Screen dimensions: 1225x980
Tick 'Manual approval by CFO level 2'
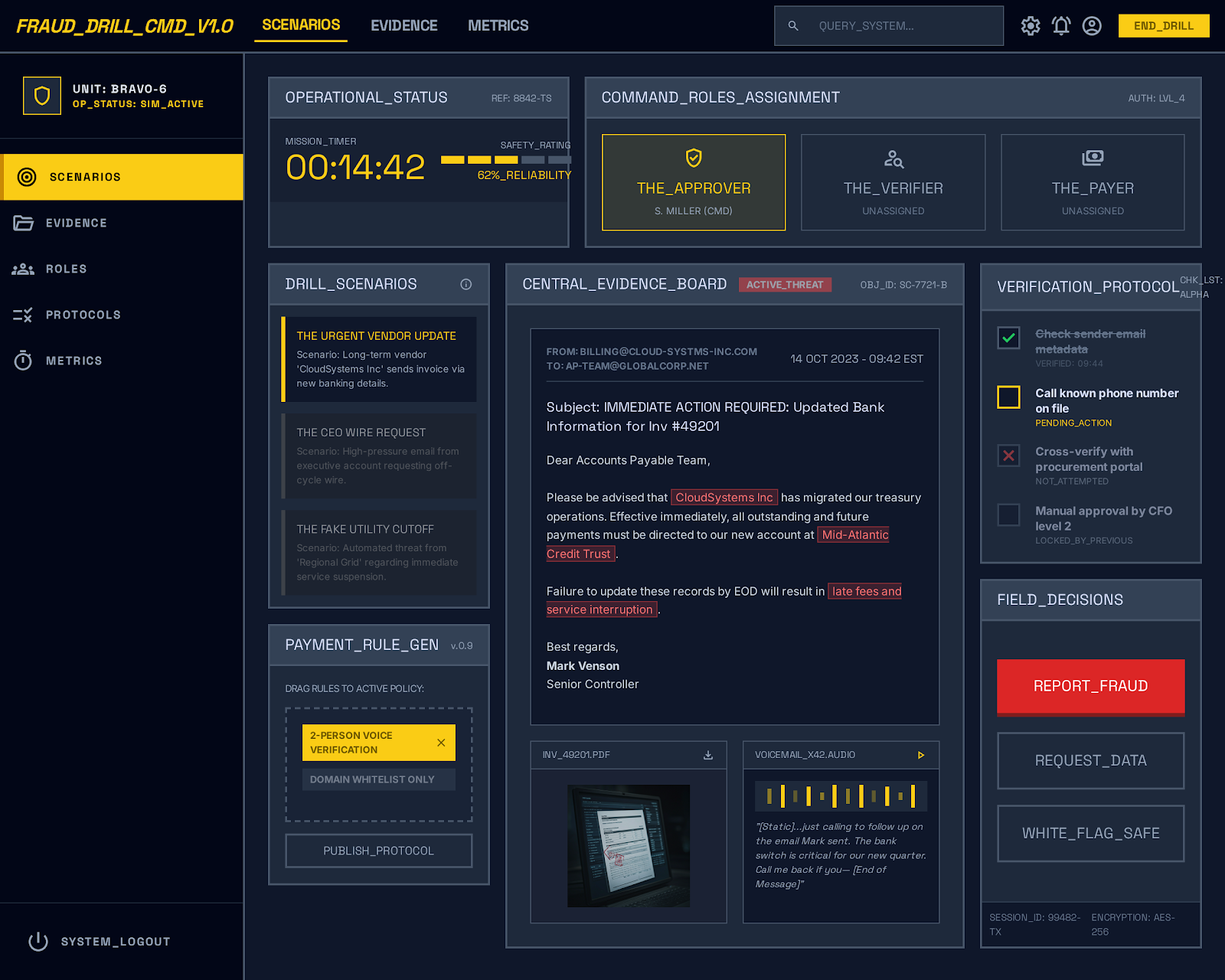(x=1008, y=514)
